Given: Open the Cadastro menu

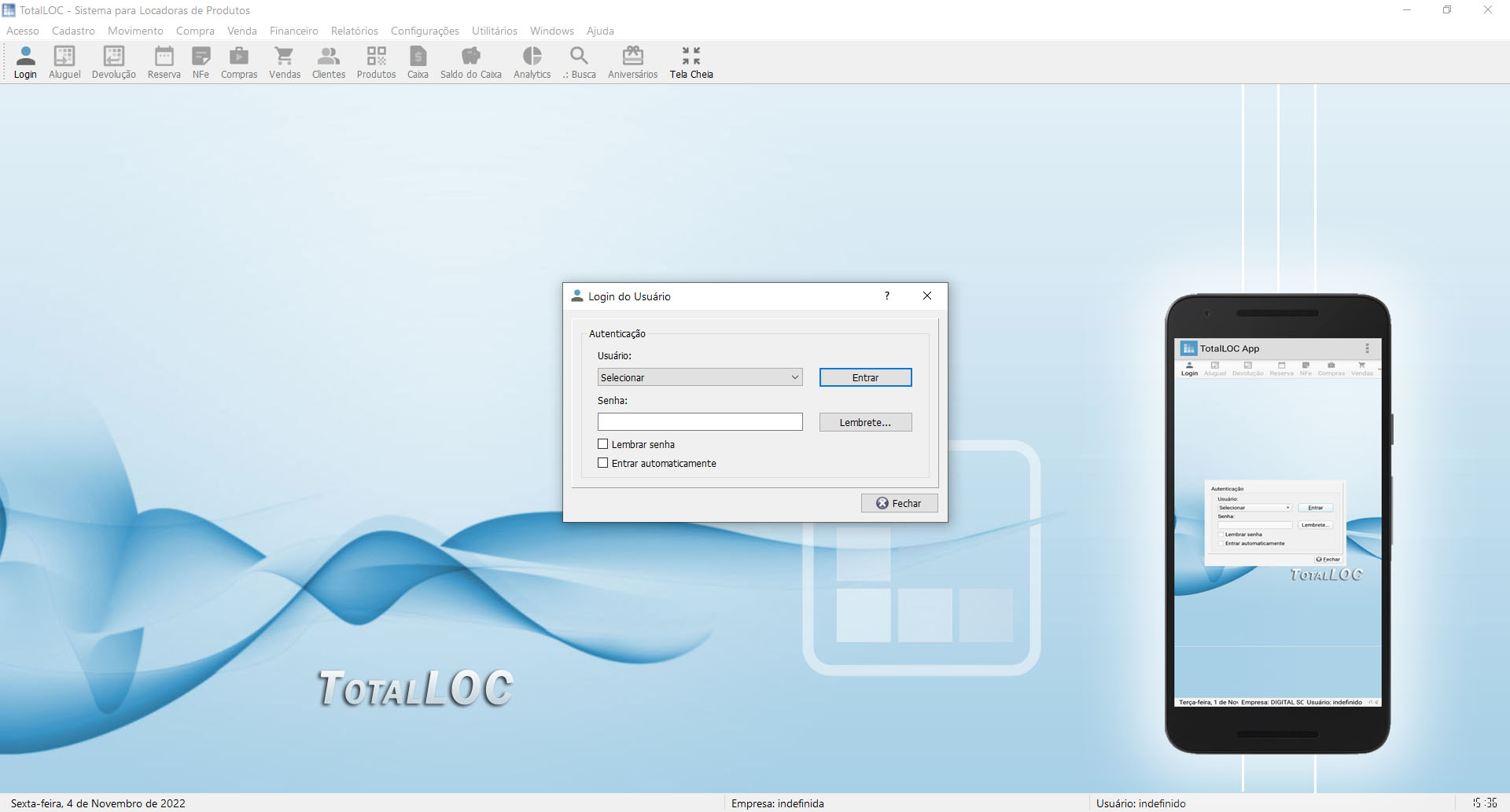Looking at the screenshot, I should click(73, 31).
